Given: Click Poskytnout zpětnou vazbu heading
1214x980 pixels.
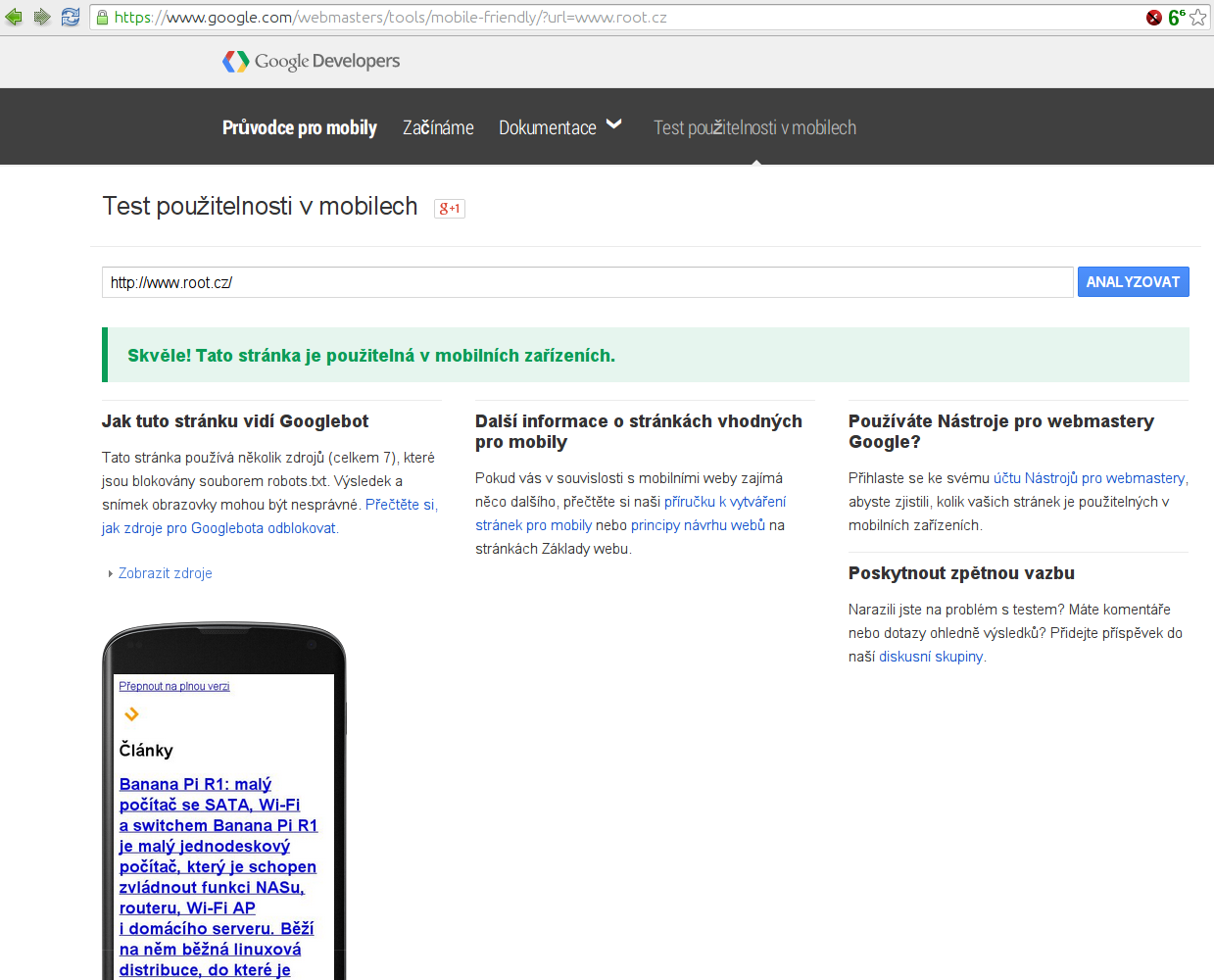Looking at the screenshot, I should tap(961, 573).
